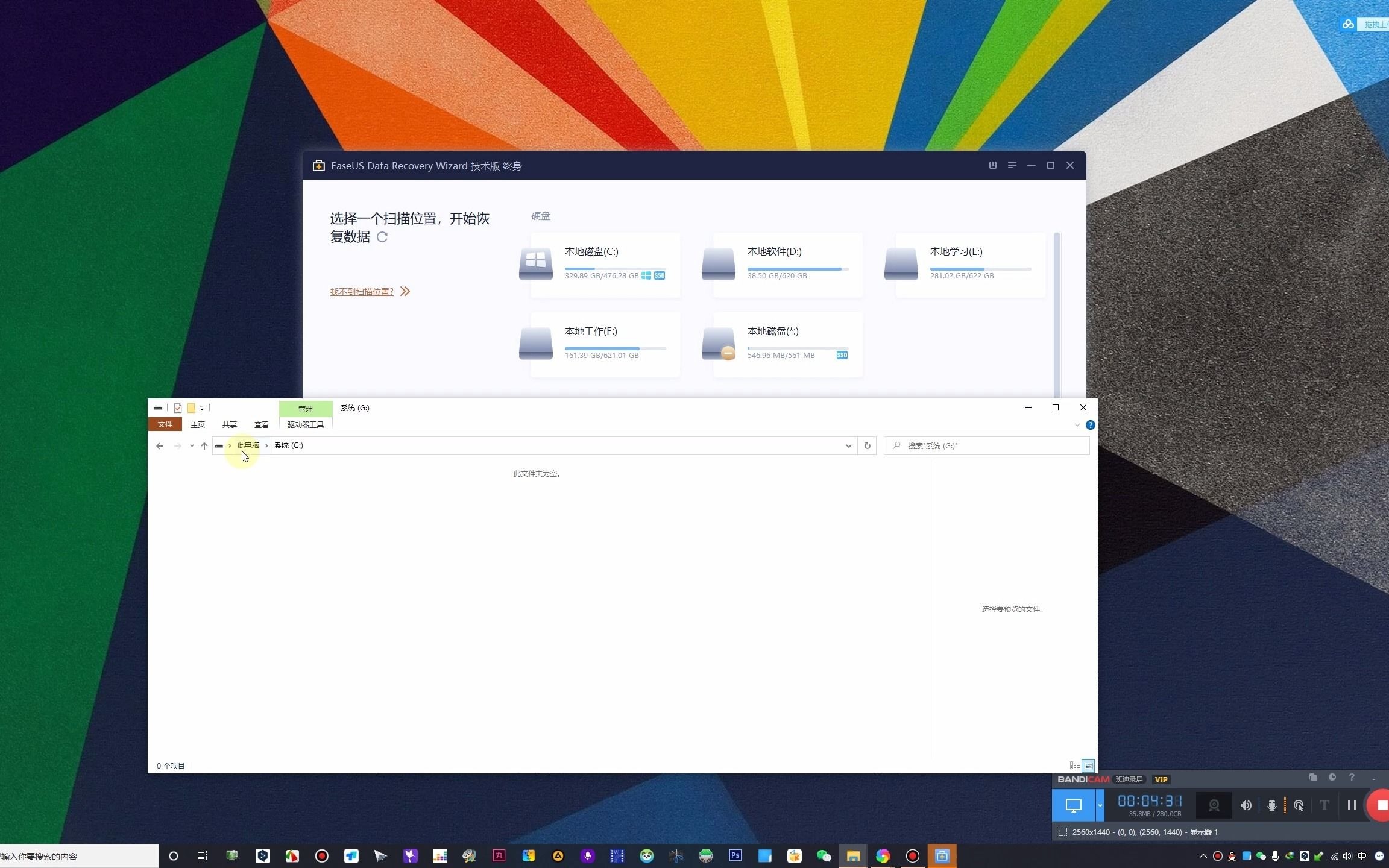Toggle Bandicam speaker sound
Image resolution: width=1389 pixels, height=868 pixels.
tap(1246, 805)
